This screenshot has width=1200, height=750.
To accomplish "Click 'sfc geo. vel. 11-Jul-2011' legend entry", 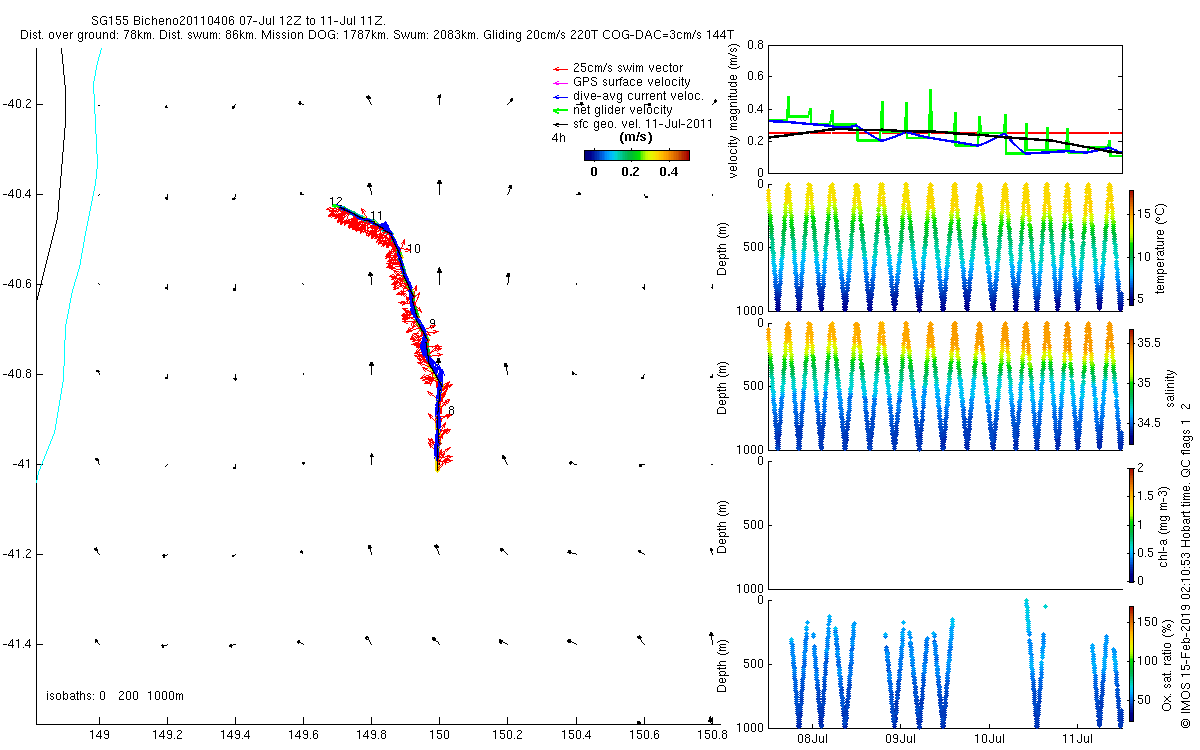I will pos(642,124).
